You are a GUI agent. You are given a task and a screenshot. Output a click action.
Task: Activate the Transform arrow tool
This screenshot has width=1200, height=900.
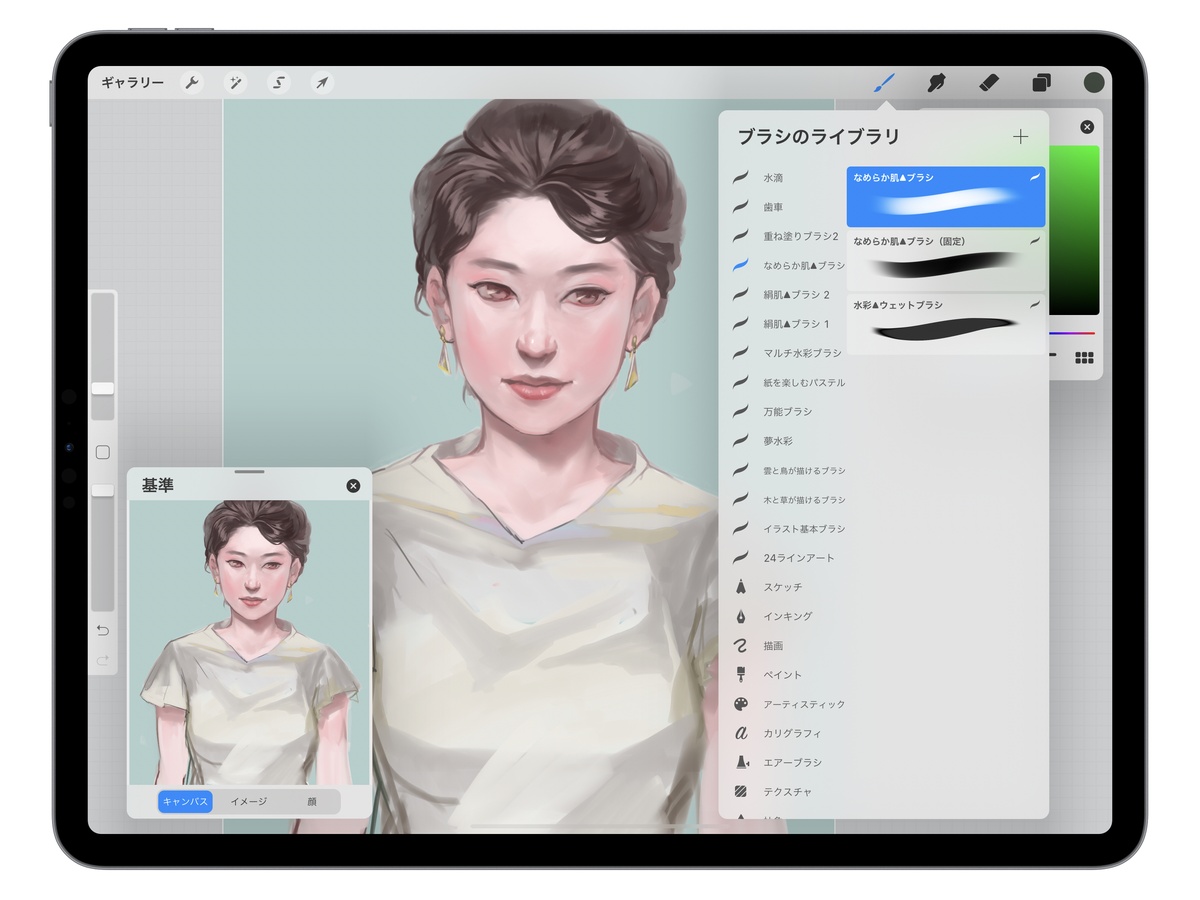point(321,83)
